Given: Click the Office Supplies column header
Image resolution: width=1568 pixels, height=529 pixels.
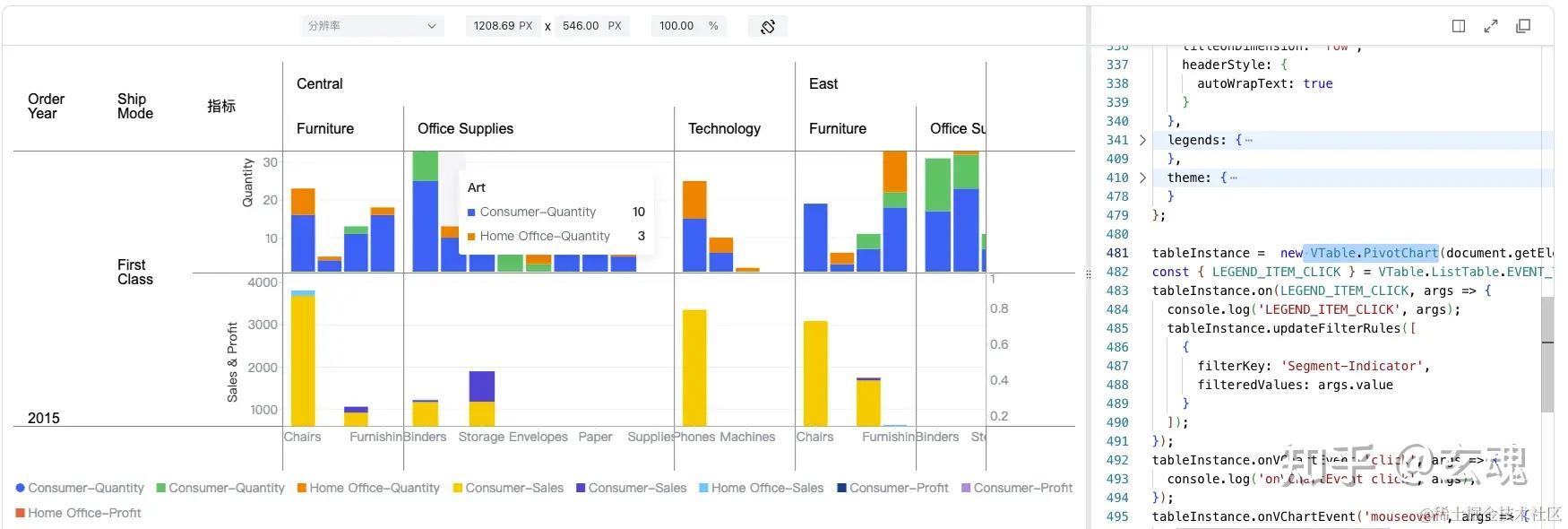Looking at the screenshot, I should 465,128.
